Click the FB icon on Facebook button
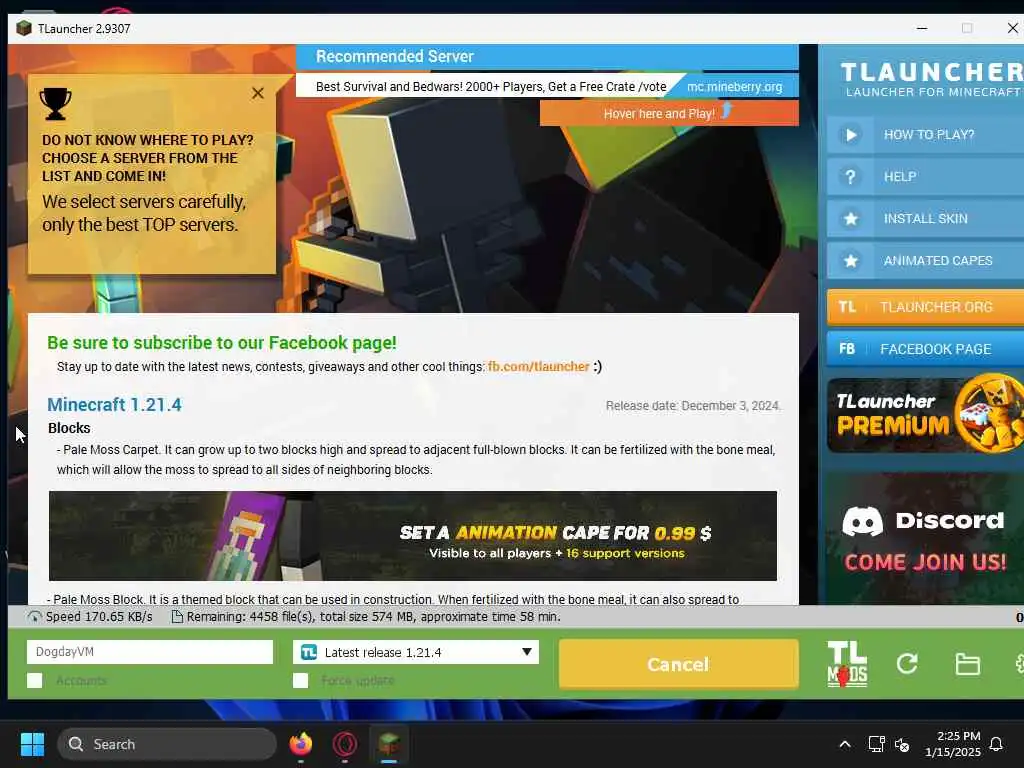 pos(847,349)
